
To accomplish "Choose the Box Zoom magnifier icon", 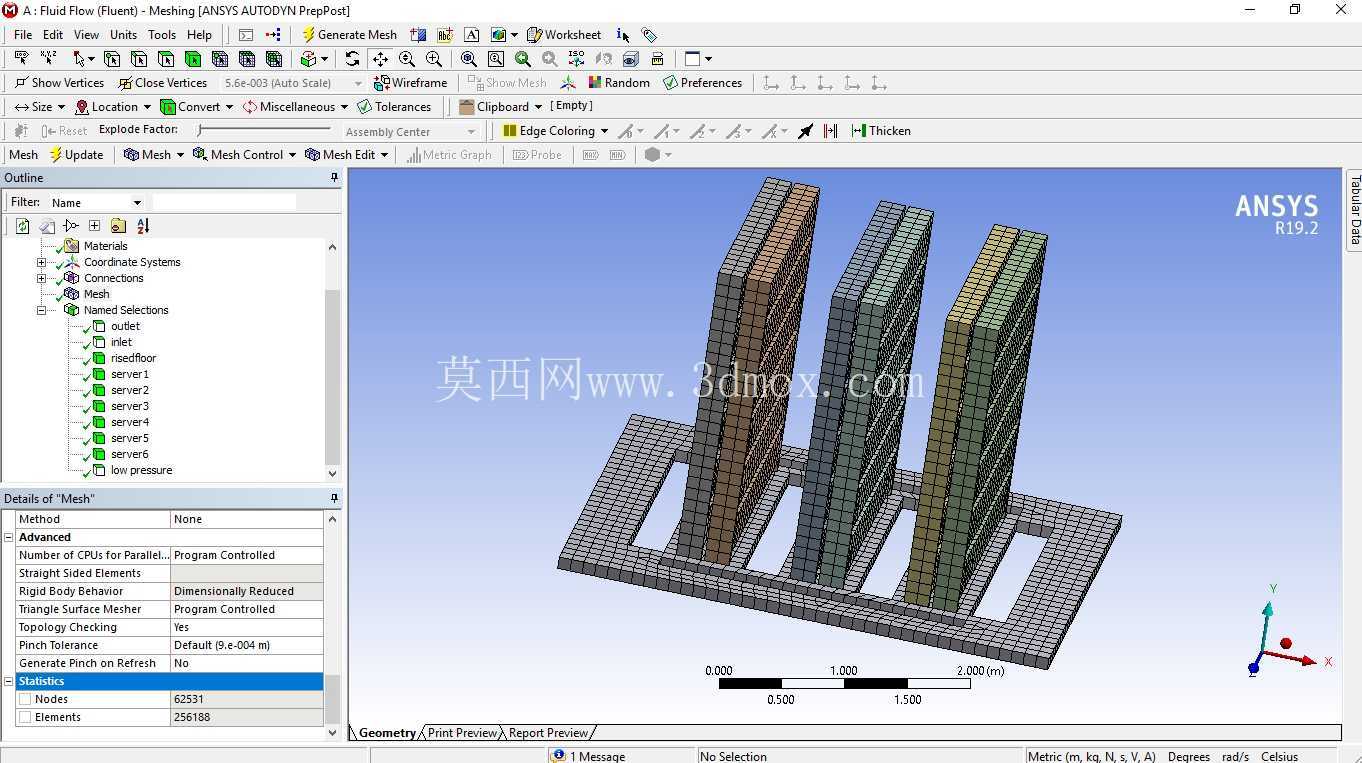I will (496, 59).
